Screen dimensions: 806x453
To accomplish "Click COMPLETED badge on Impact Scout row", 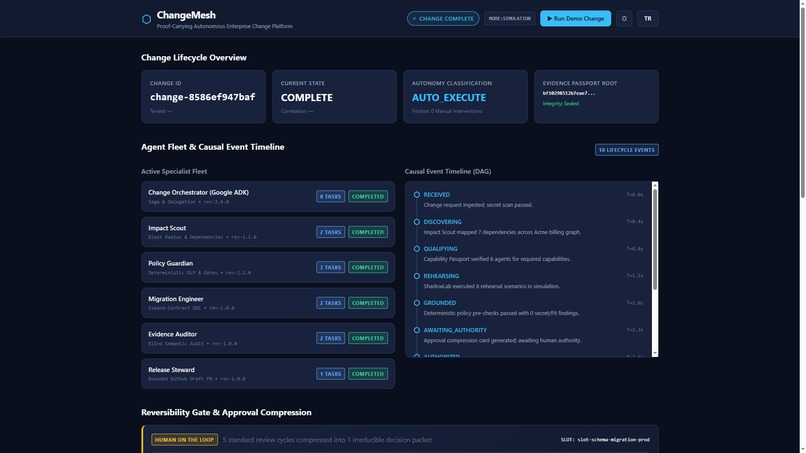I will [368, 232].
